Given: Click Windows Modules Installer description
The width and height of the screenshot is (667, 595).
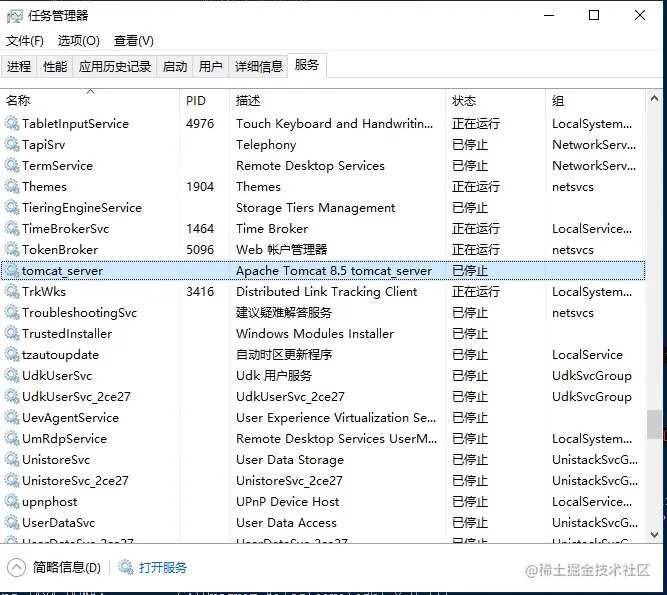Looking at the screenshot, I should [x=315, y=333].
